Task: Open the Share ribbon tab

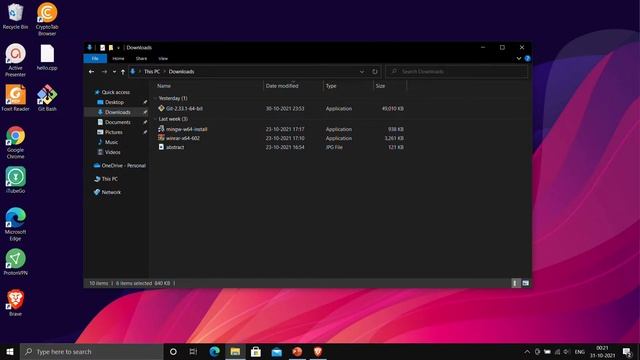Action: click(141, 58)
